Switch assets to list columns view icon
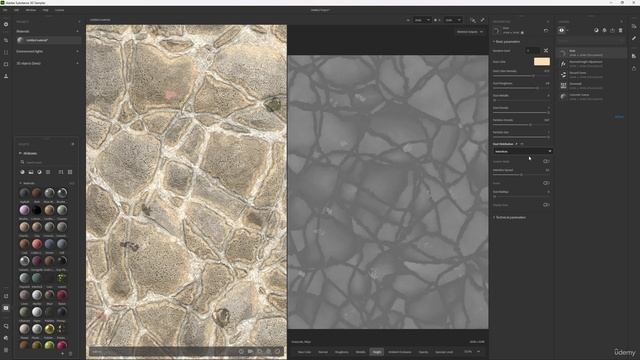 click(x=61, y=172)
